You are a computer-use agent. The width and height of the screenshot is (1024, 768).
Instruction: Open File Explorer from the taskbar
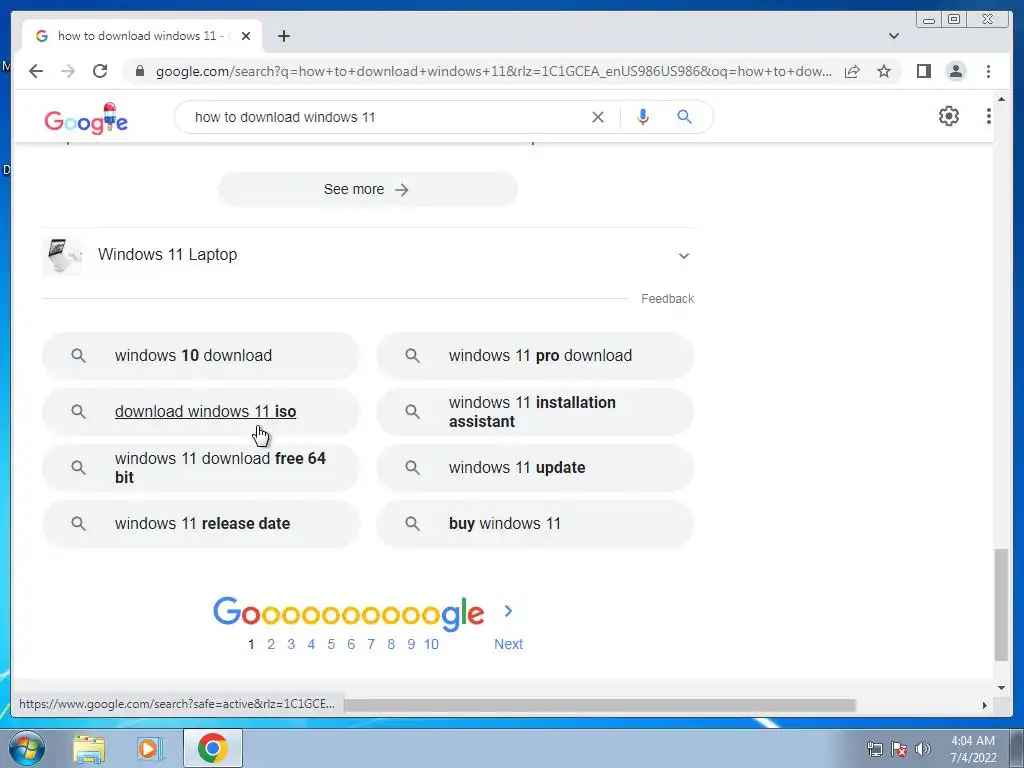pos(89,748)
